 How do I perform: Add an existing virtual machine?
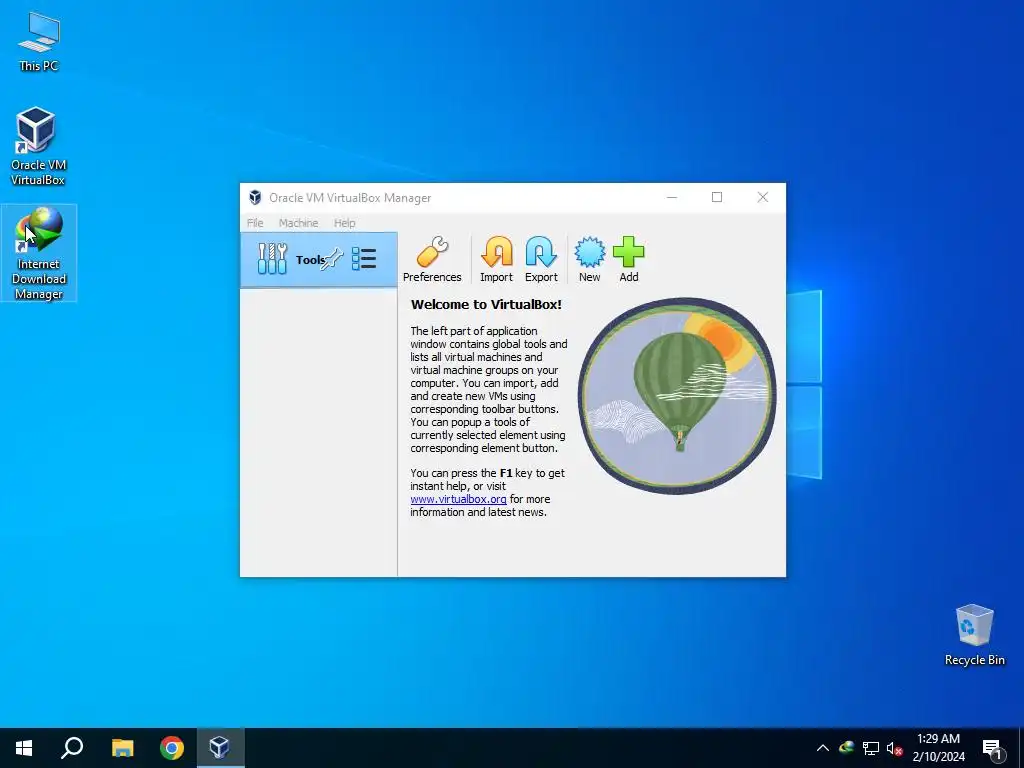(x=628, y=260)
